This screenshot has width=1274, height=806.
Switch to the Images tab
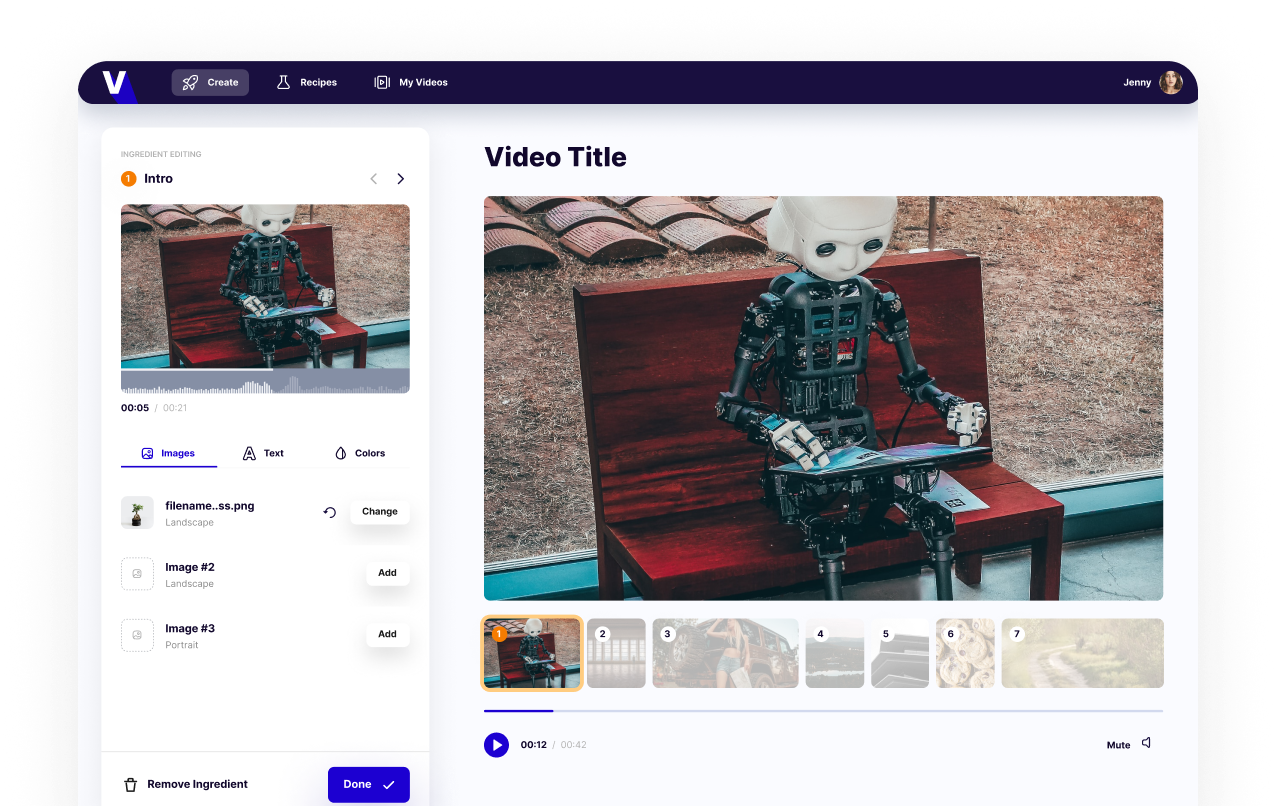pyautogui.click(x=168, y=453)
